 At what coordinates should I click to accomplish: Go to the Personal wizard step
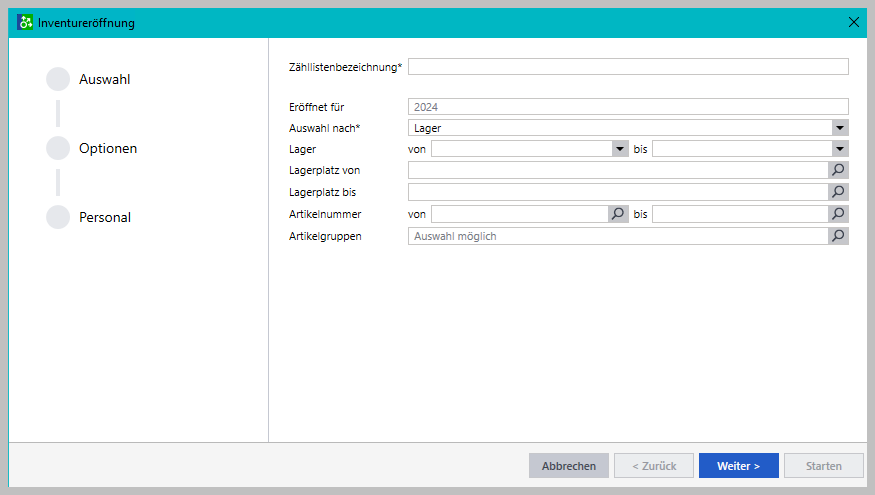pos(89,217)
